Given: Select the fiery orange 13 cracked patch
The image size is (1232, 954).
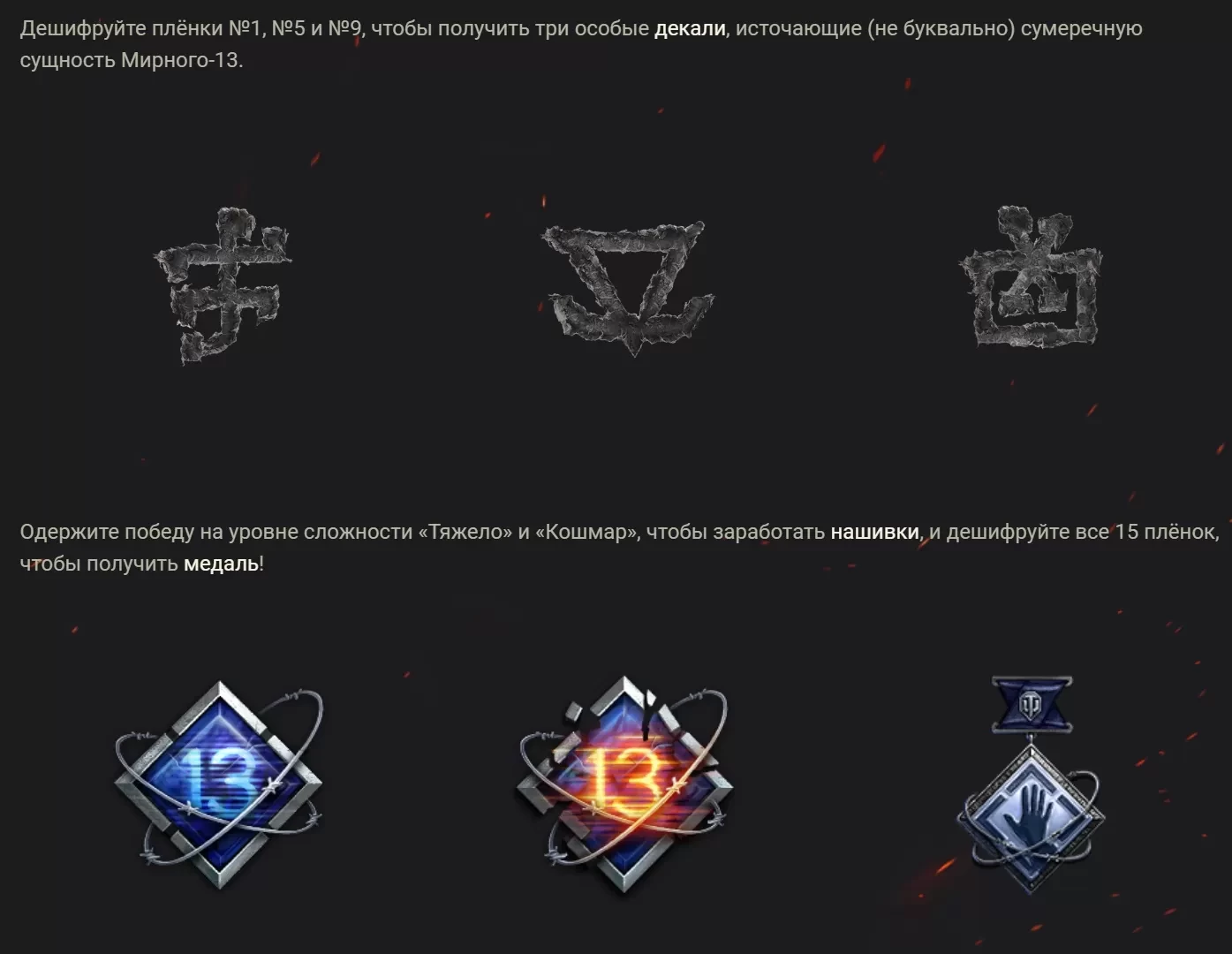Looking at the screenshot, I should [624, 784].
